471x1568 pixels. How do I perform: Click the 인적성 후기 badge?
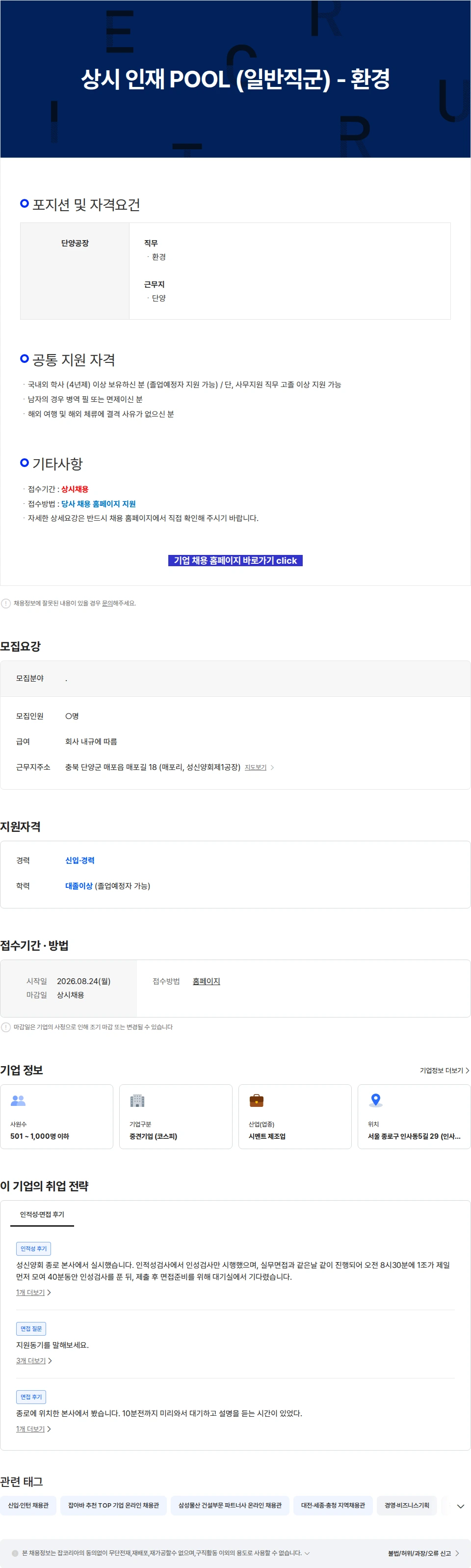tap(33, 1248)
